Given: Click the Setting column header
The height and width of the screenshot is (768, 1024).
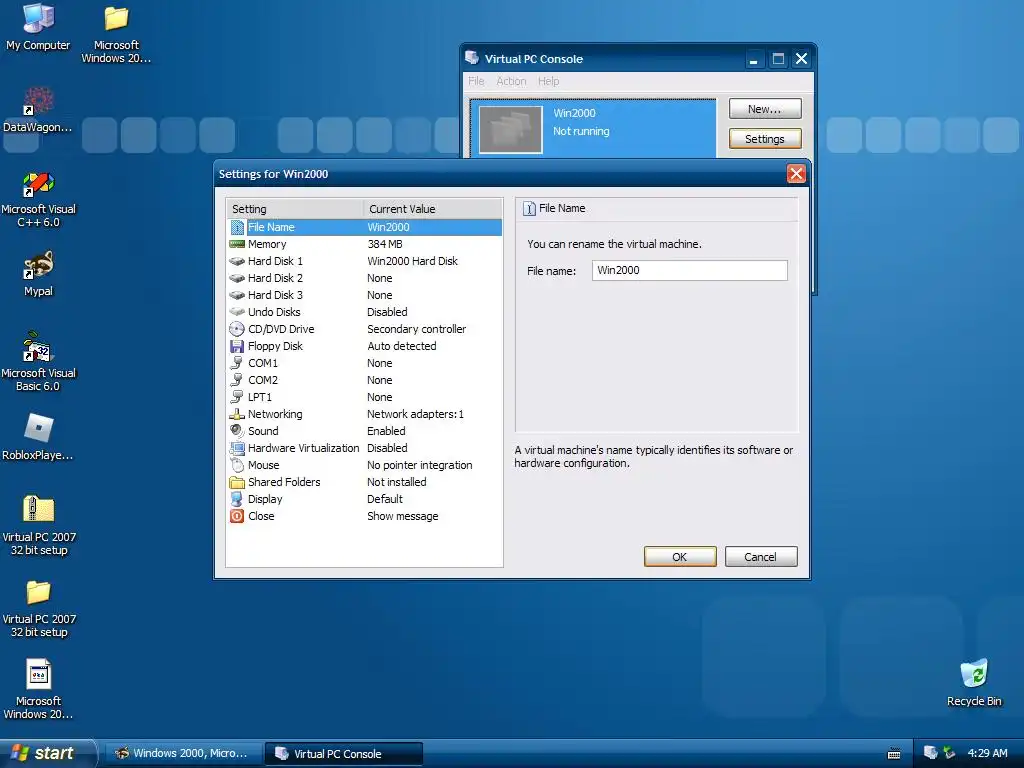Looking at the screenshot, I should click(295, 209).
